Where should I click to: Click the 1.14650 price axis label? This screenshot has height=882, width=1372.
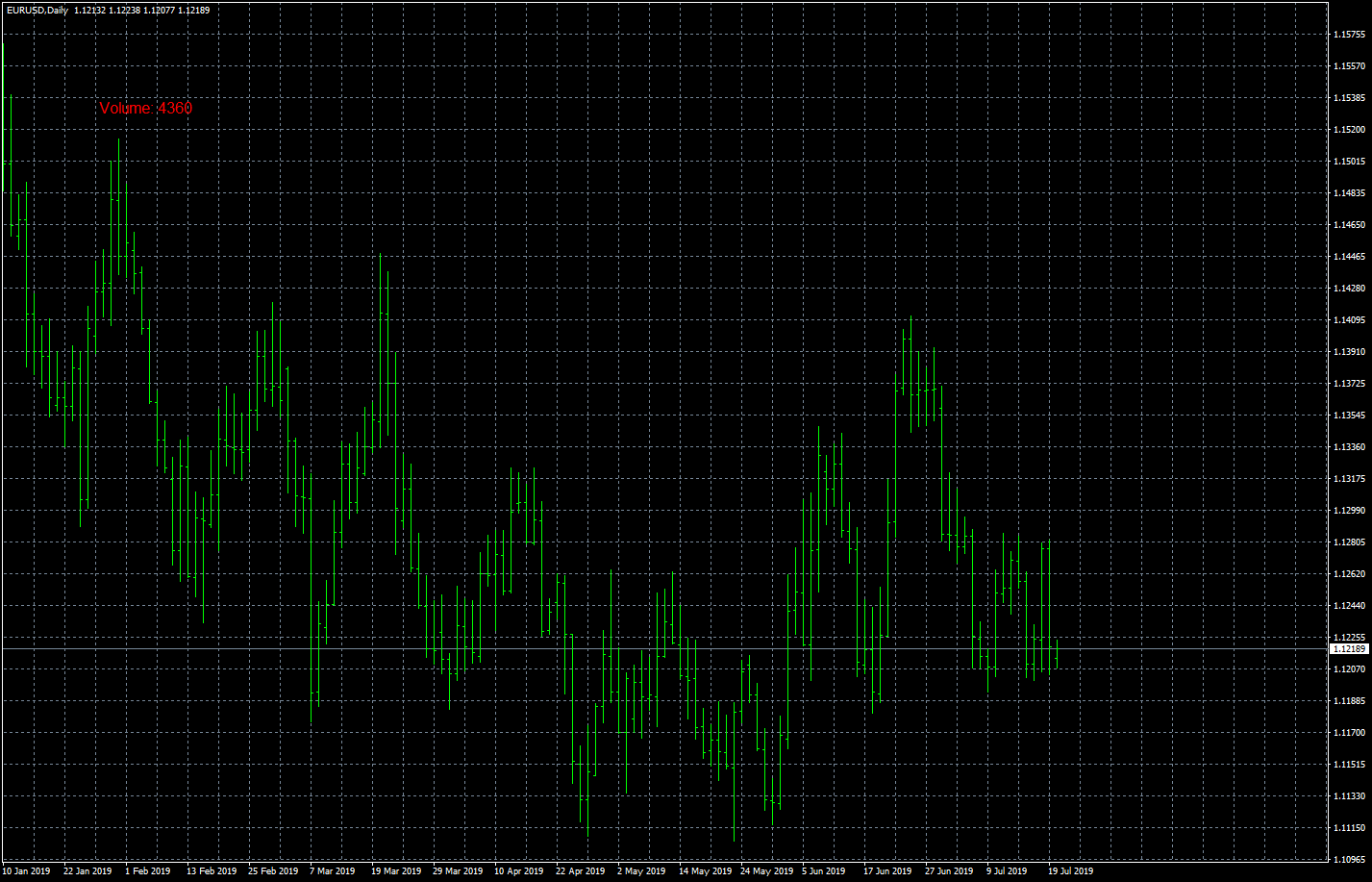tap(1349, 225)
